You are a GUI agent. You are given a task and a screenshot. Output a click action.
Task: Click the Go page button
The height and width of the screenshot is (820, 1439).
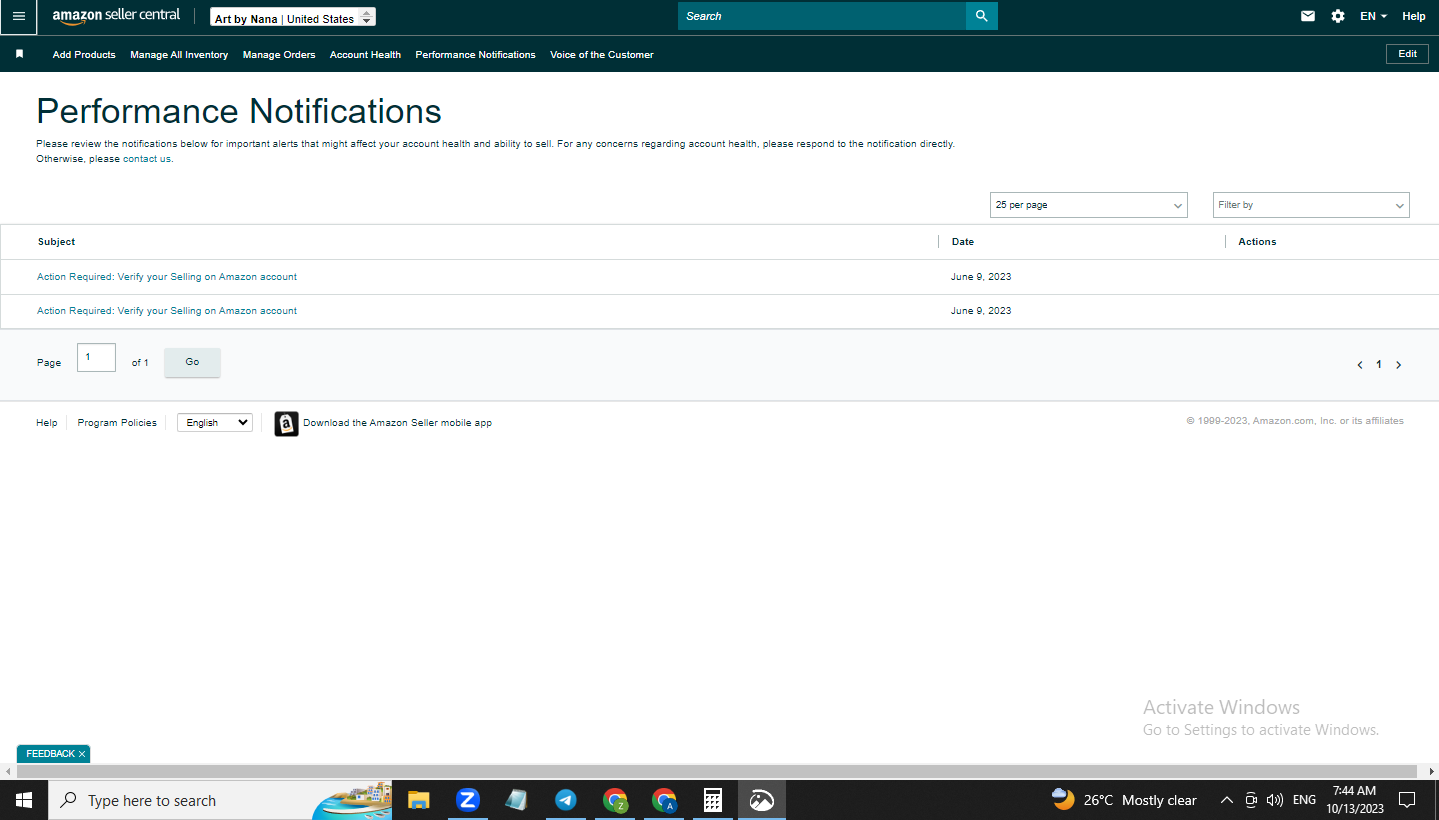point(192,362)
